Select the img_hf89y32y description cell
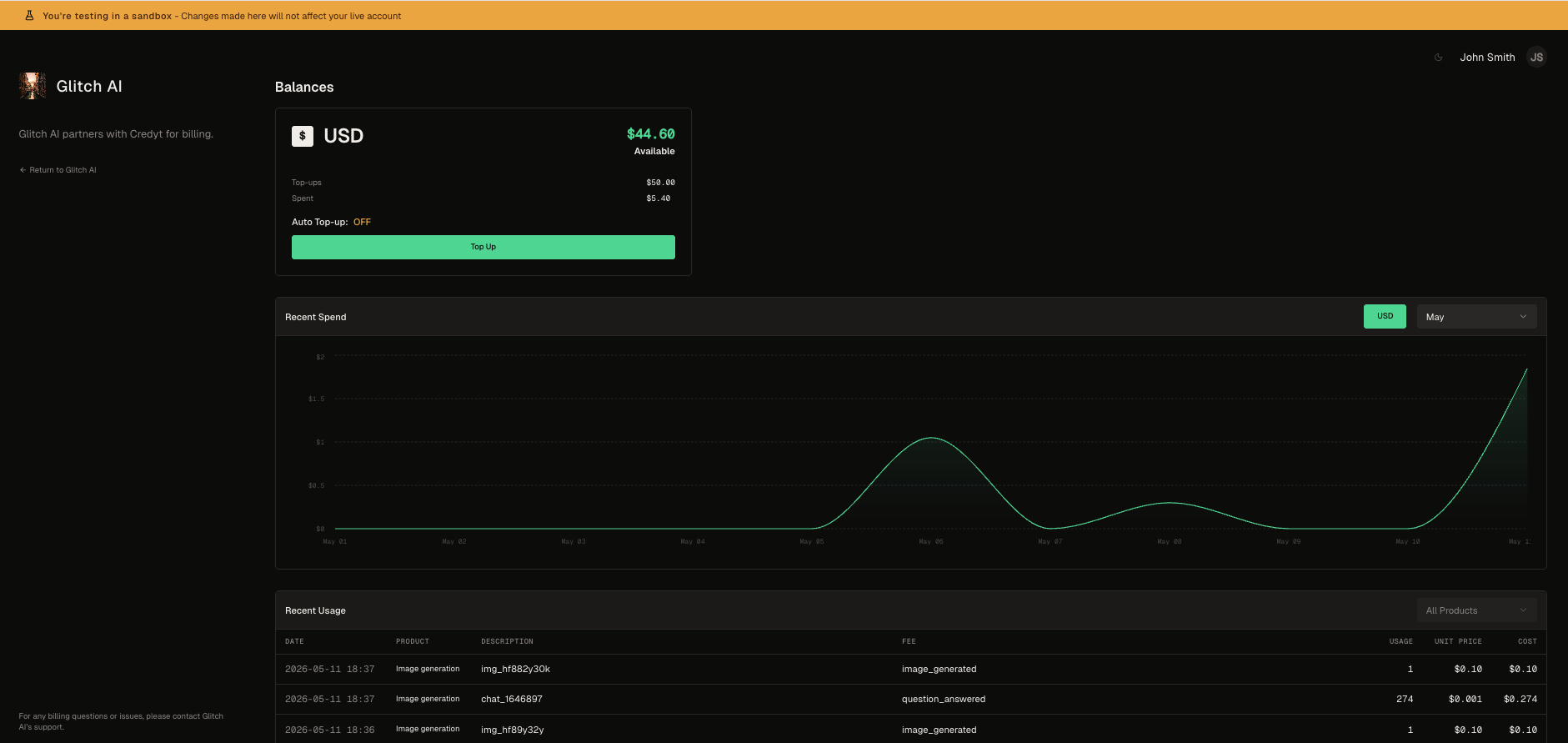Screen dimensions: 1568x743 click(x=512, y=730)
